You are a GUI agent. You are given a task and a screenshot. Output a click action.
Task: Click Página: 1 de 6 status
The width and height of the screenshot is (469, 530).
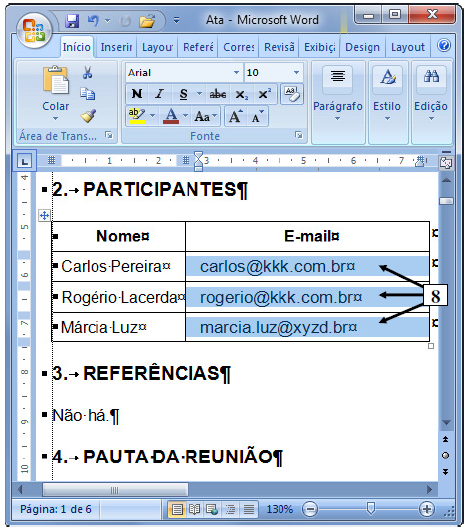56,509
